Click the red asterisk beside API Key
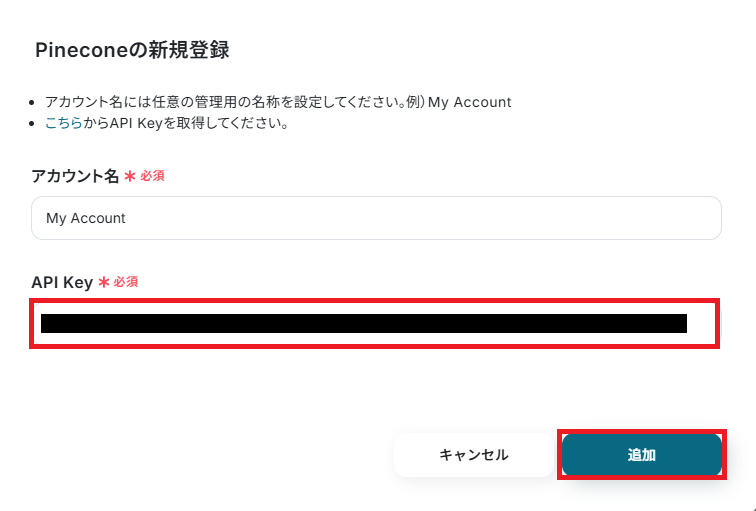The image size is (756, 511). (104, 282)
